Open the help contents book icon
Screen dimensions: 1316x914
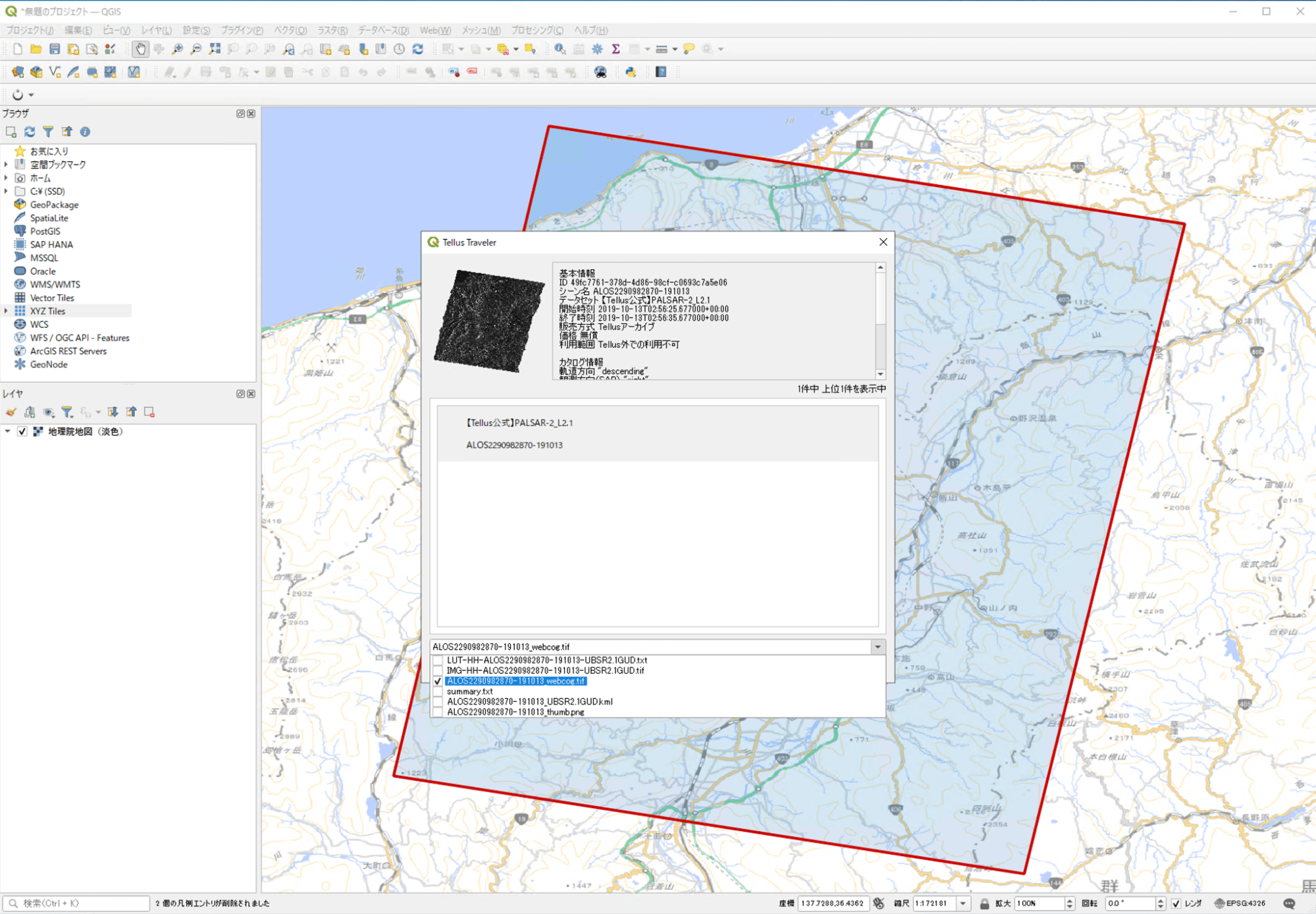[x=661, y=72]
